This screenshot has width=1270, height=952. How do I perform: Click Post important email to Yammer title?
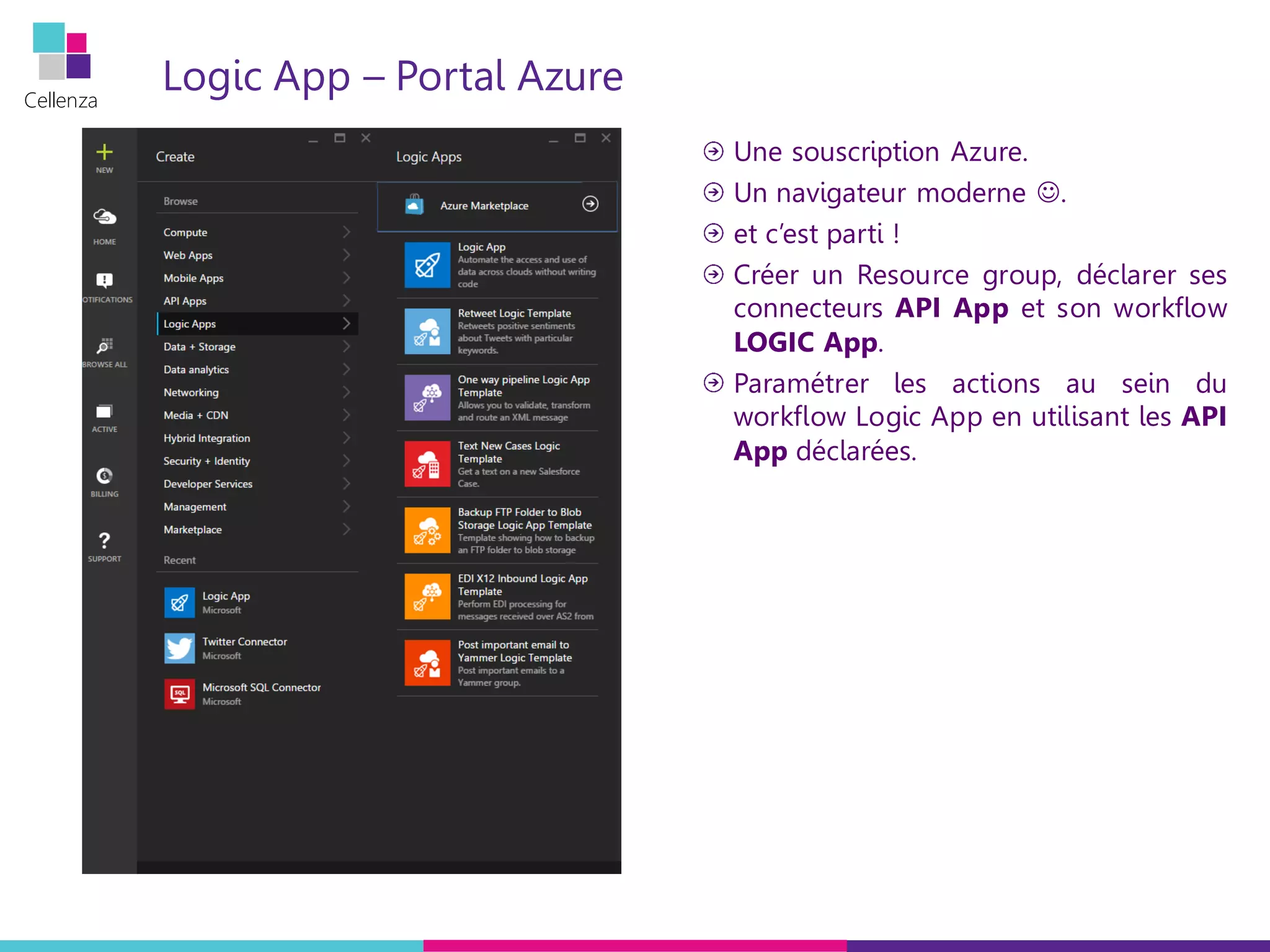[515, 651]
